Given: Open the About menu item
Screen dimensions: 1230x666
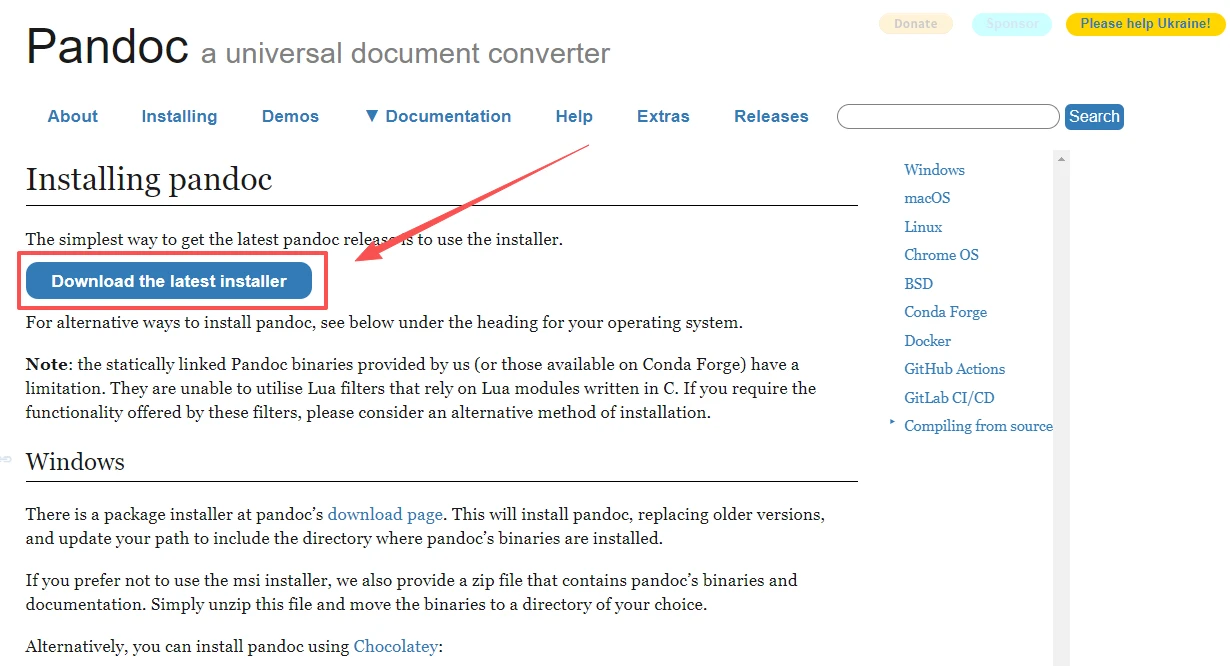Looking at the screenshot, I should click(x=73, y=116).
